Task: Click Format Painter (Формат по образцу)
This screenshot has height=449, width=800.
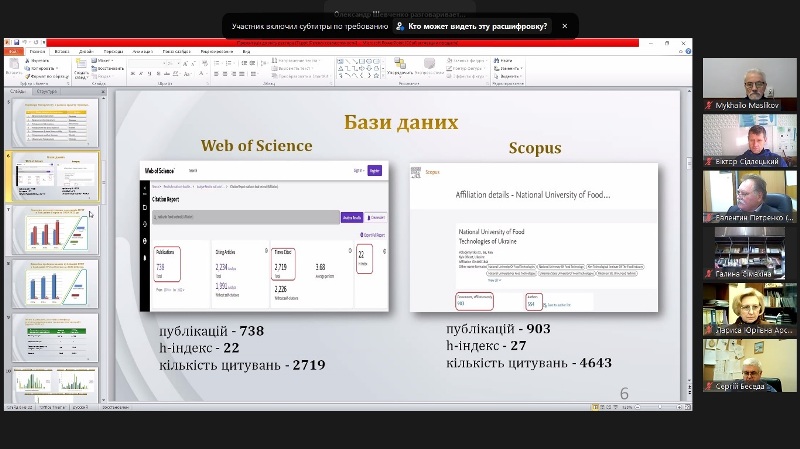Action: (x=47, y=77)
